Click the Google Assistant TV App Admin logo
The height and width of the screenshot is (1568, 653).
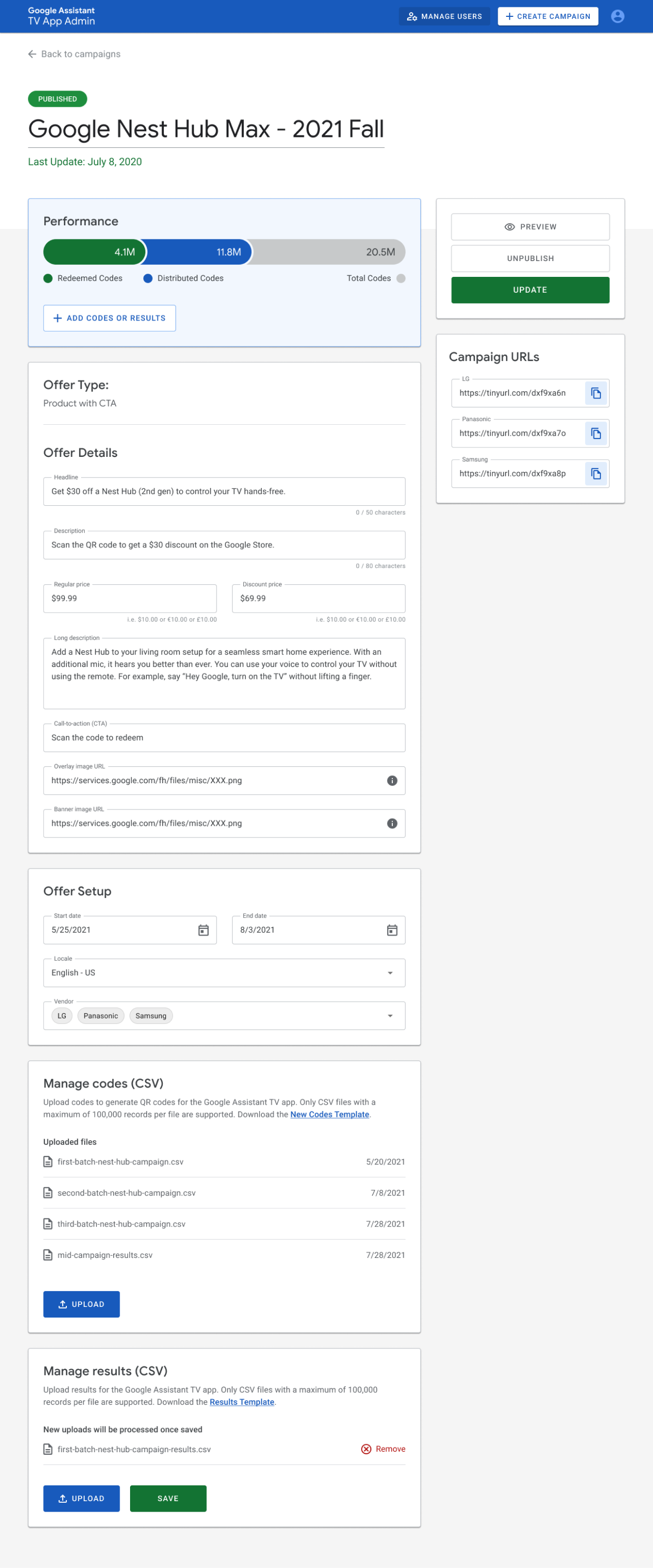click(x=62, y=16)
